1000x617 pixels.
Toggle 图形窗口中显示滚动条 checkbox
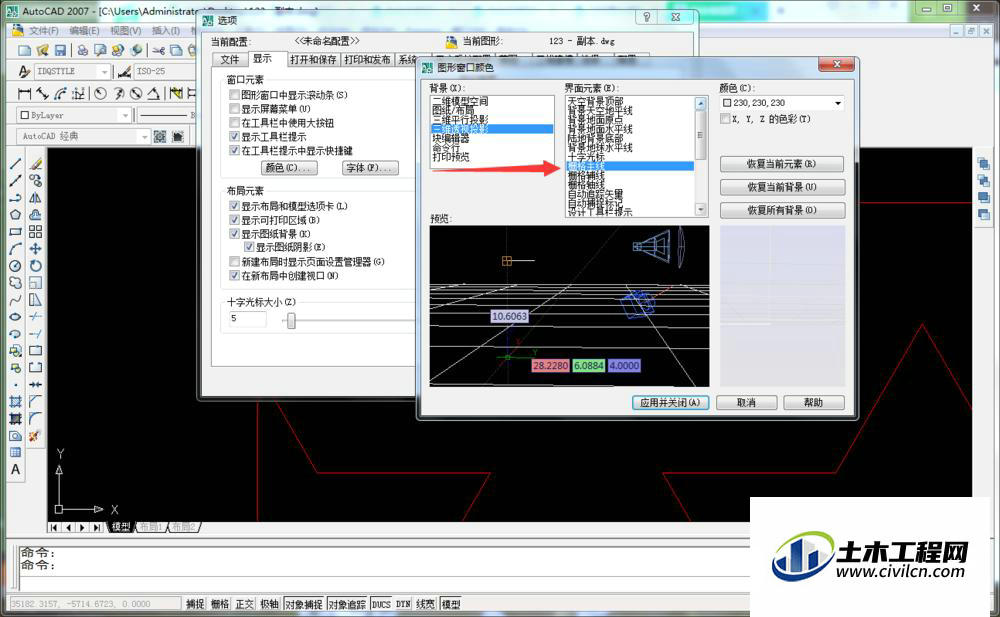[x=235, y=95]
